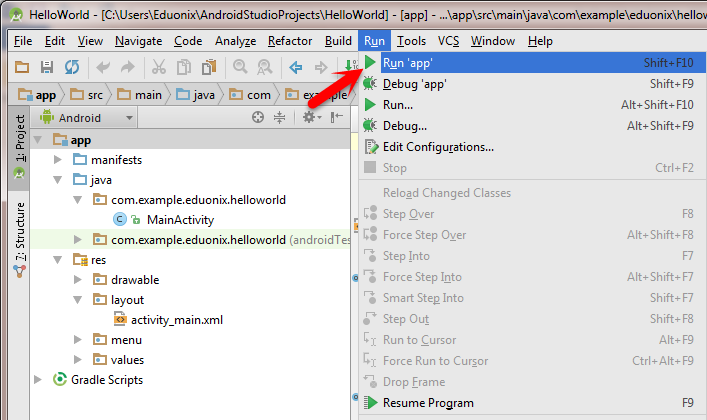Click main breadcrumb in navigation bar
Screen dimensions: 707x420
pyautogui.click(x=140, y=95)
